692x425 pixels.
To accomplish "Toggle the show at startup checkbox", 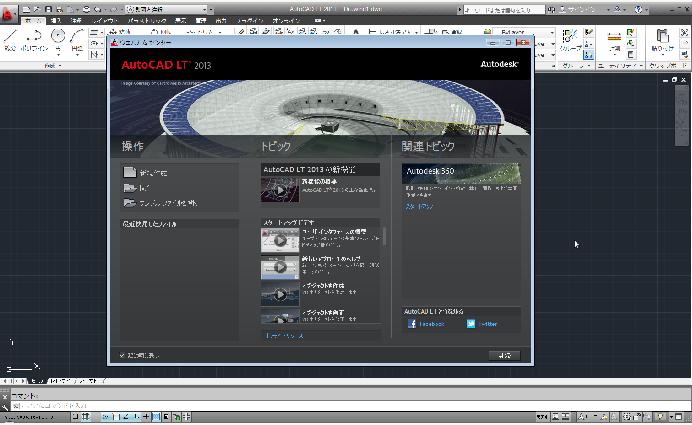I will [x=122, y=355].
